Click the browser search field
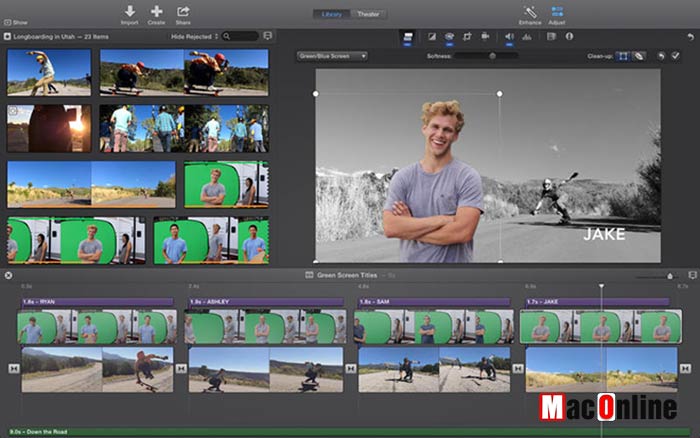This screenshot has width=700, height=438. (x=240, y=36)
